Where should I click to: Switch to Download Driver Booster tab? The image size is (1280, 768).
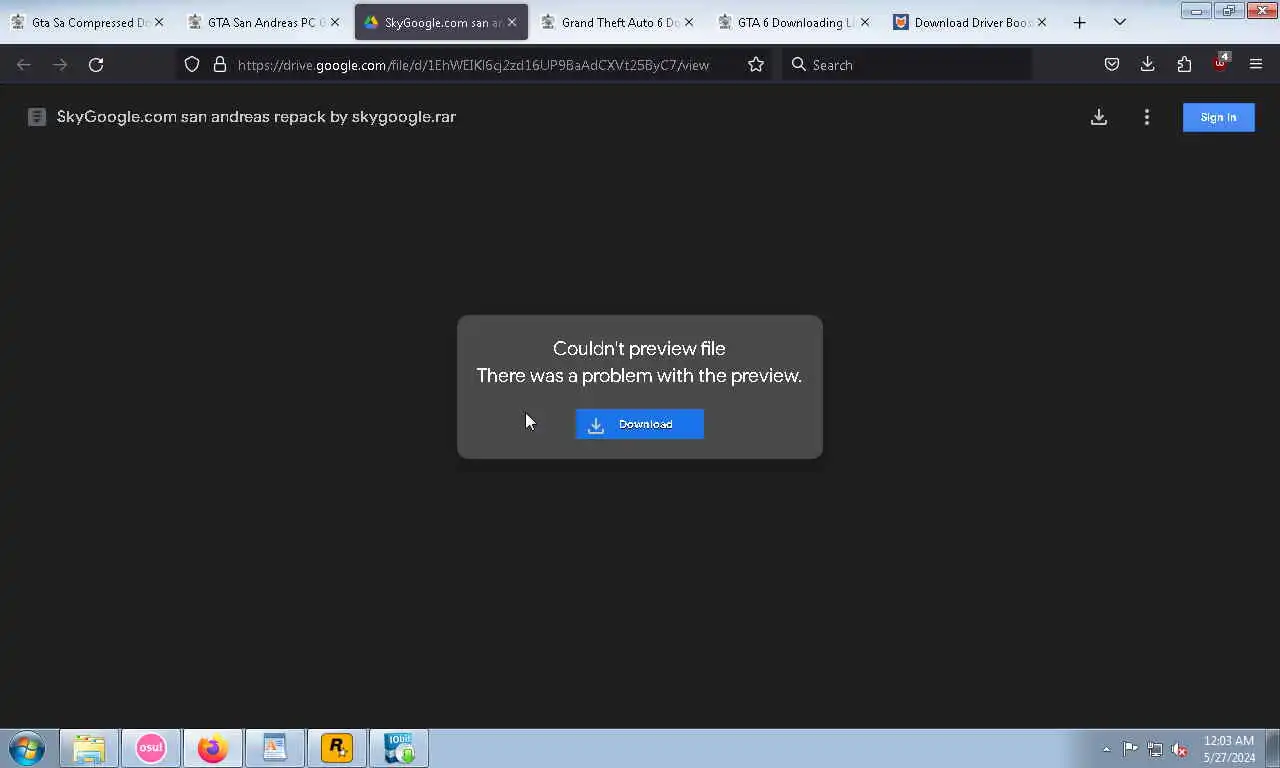pyautogui.click(x=971, y=22)
